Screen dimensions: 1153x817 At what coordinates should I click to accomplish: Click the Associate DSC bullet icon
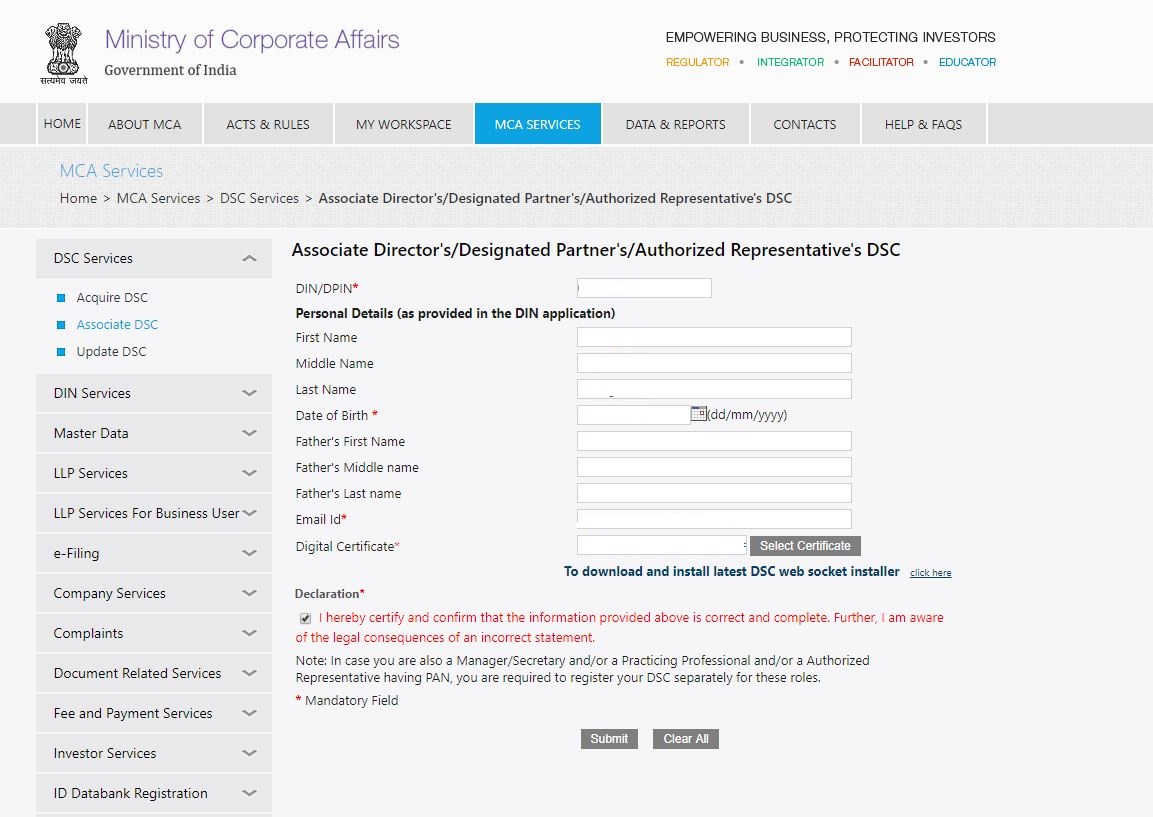(x=61, y=325)
